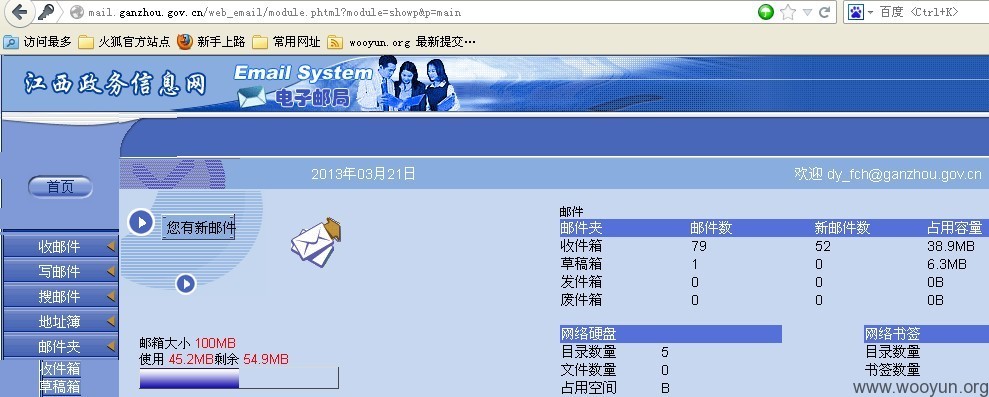This screenshot has height=397, width=989.
Task: Click the 江西政务信息网 site logo
Action: (116, 83)
